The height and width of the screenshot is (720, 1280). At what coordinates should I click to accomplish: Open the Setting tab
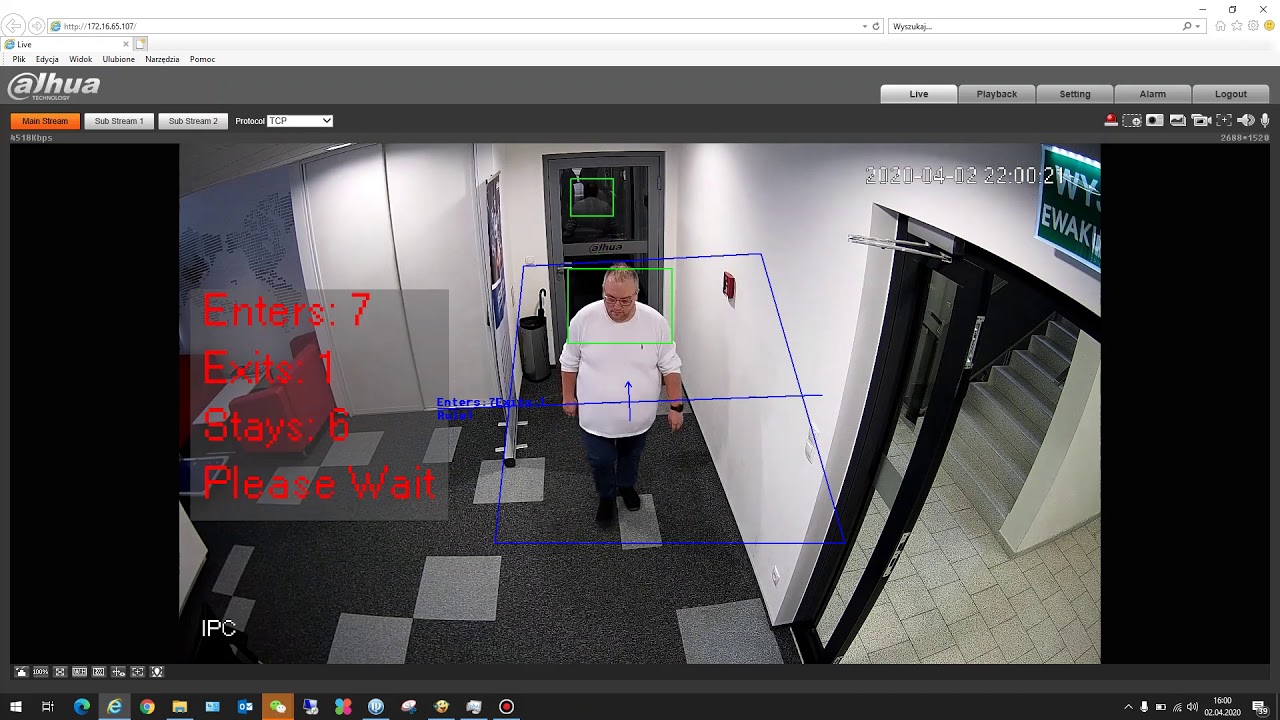[1075, 94]
